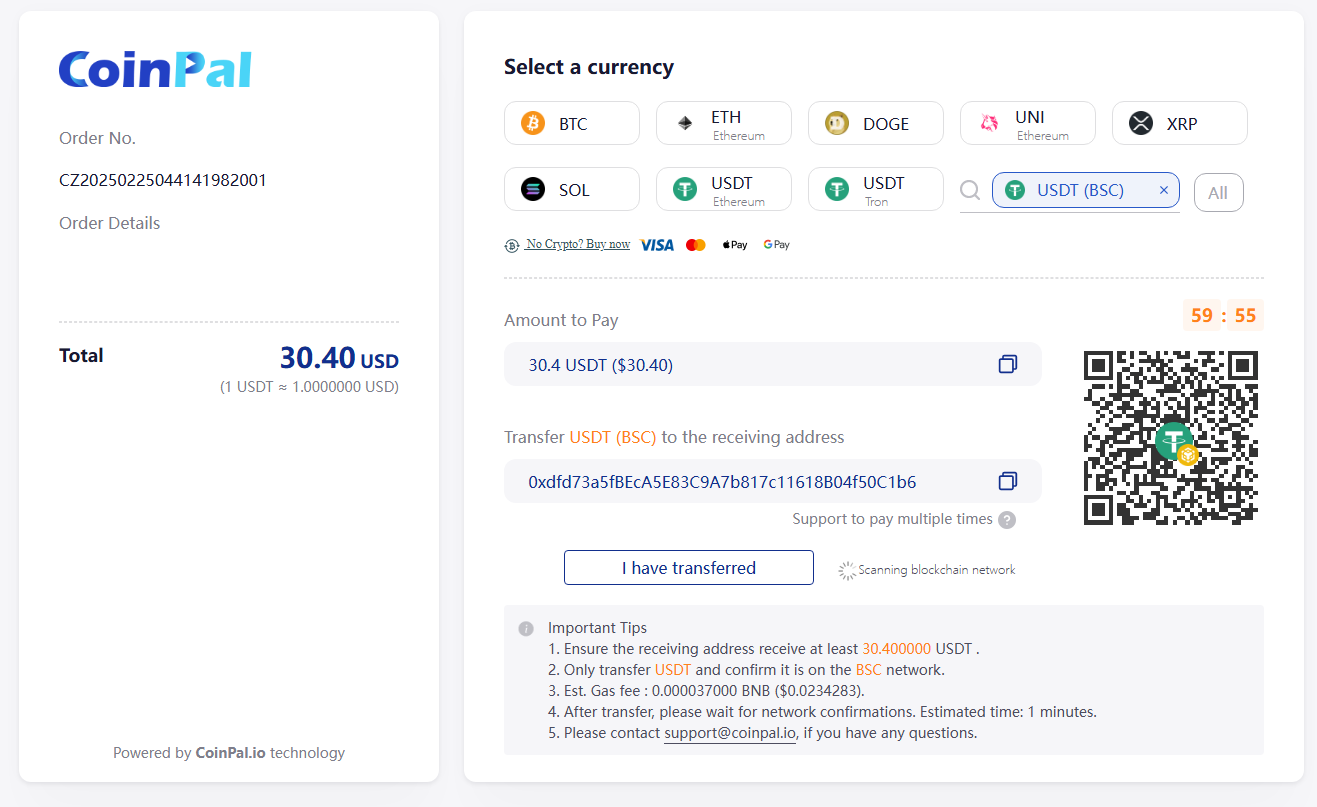Open the No Crypto? Buy now link
Viewport: 1317px width, 807px height.
(x=578, y=244)
